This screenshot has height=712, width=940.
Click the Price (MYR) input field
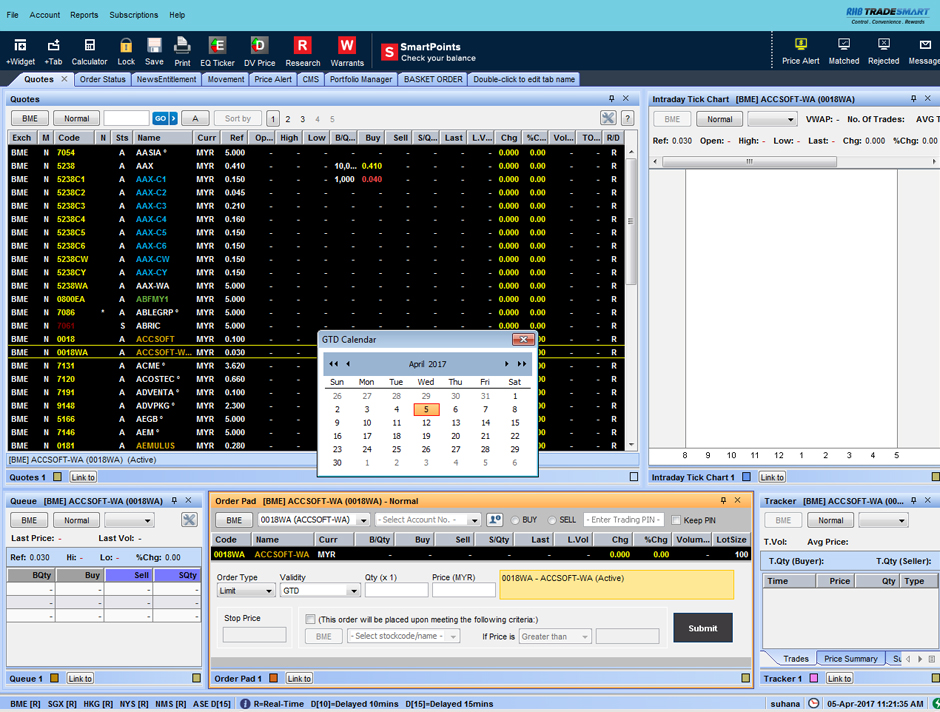(x=463, y=591)
